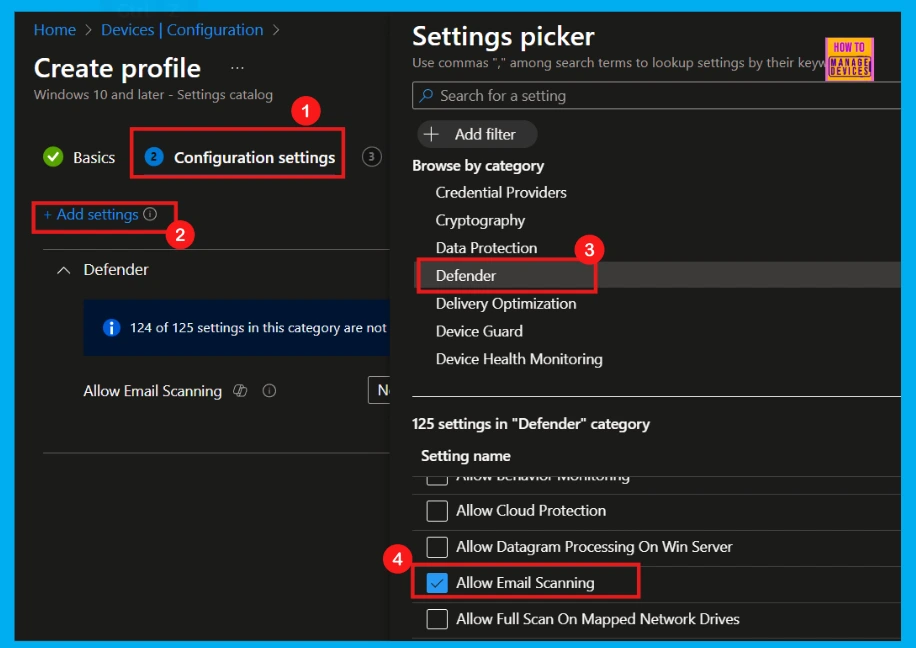Click the Allow Cloud Protection label text
This screenshot has height=648, width=916.
tap(530, 511)
